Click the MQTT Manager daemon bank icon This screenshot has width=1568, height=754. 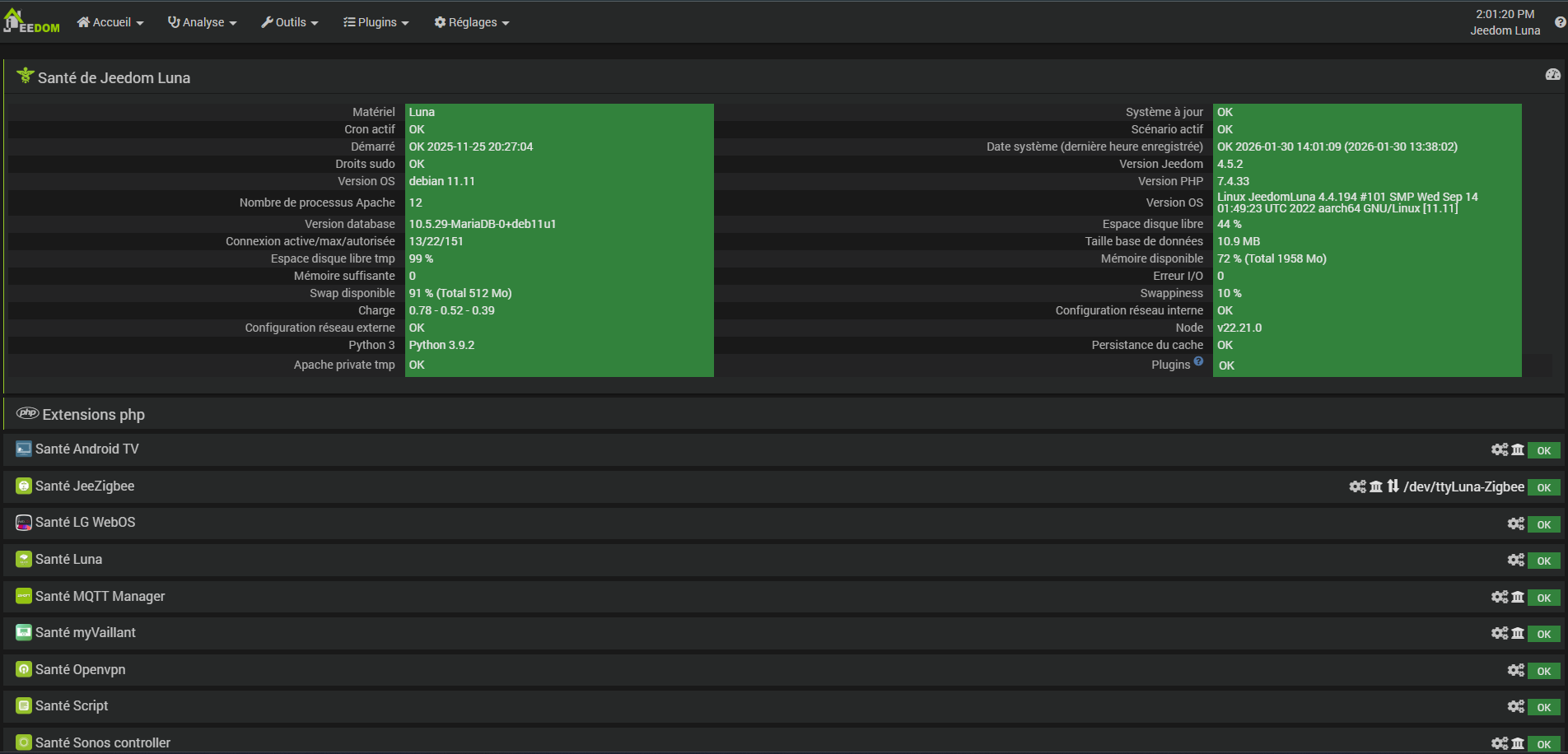point(1518,597)
